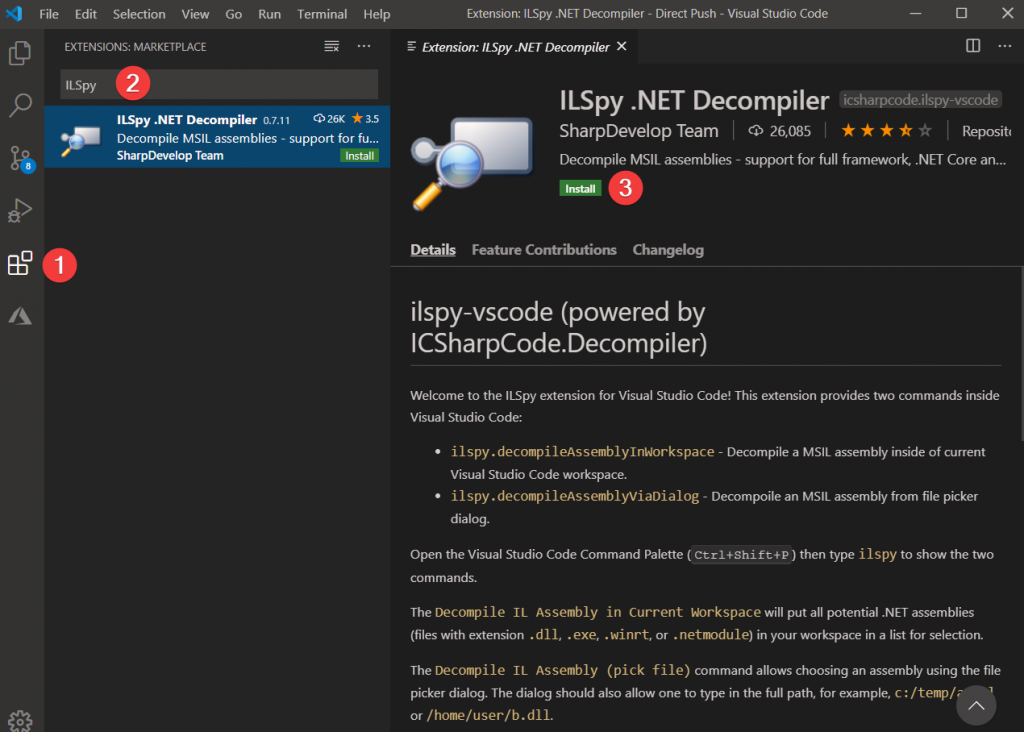This screenshot has height=732, width=1024.
Task: Install ILSpy from the search result row
Action: coord(359,155)
